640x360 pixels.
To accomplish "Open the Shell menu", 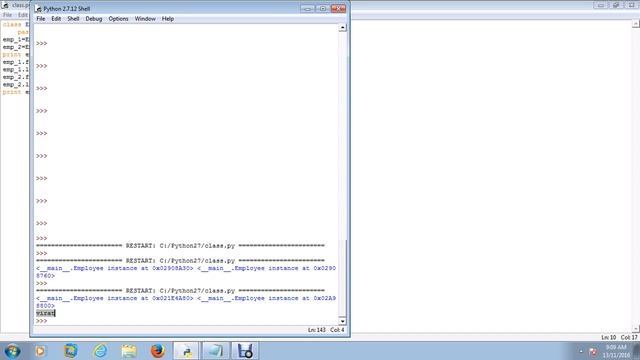I will point(73,19).
